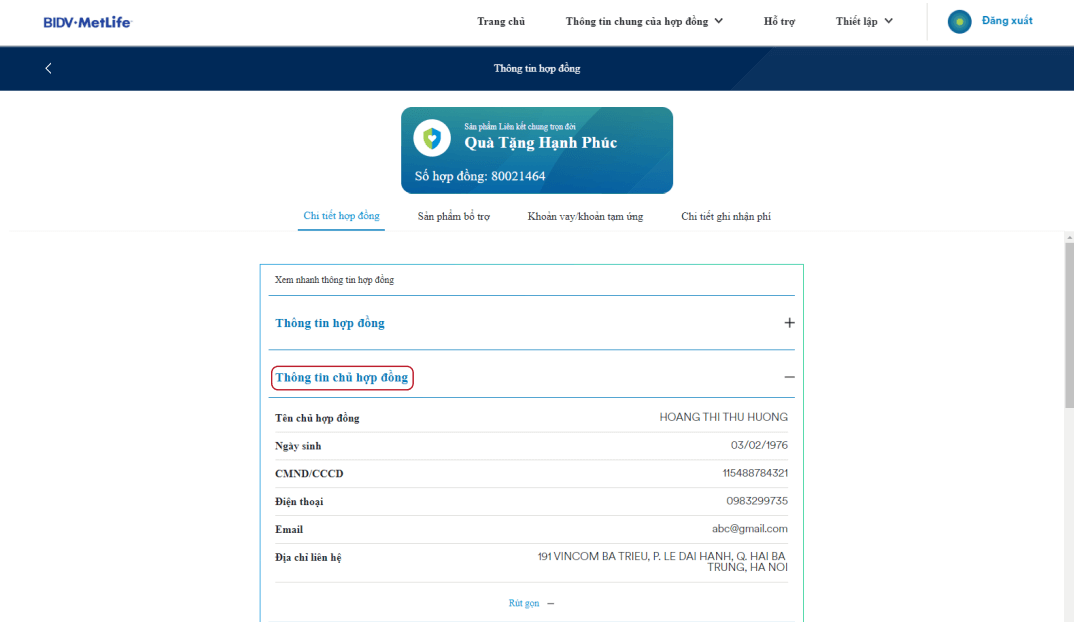The height and width of the screenshot is (622, 1074).
Task: Click the CMND/CCCD label
Action: 309,473
